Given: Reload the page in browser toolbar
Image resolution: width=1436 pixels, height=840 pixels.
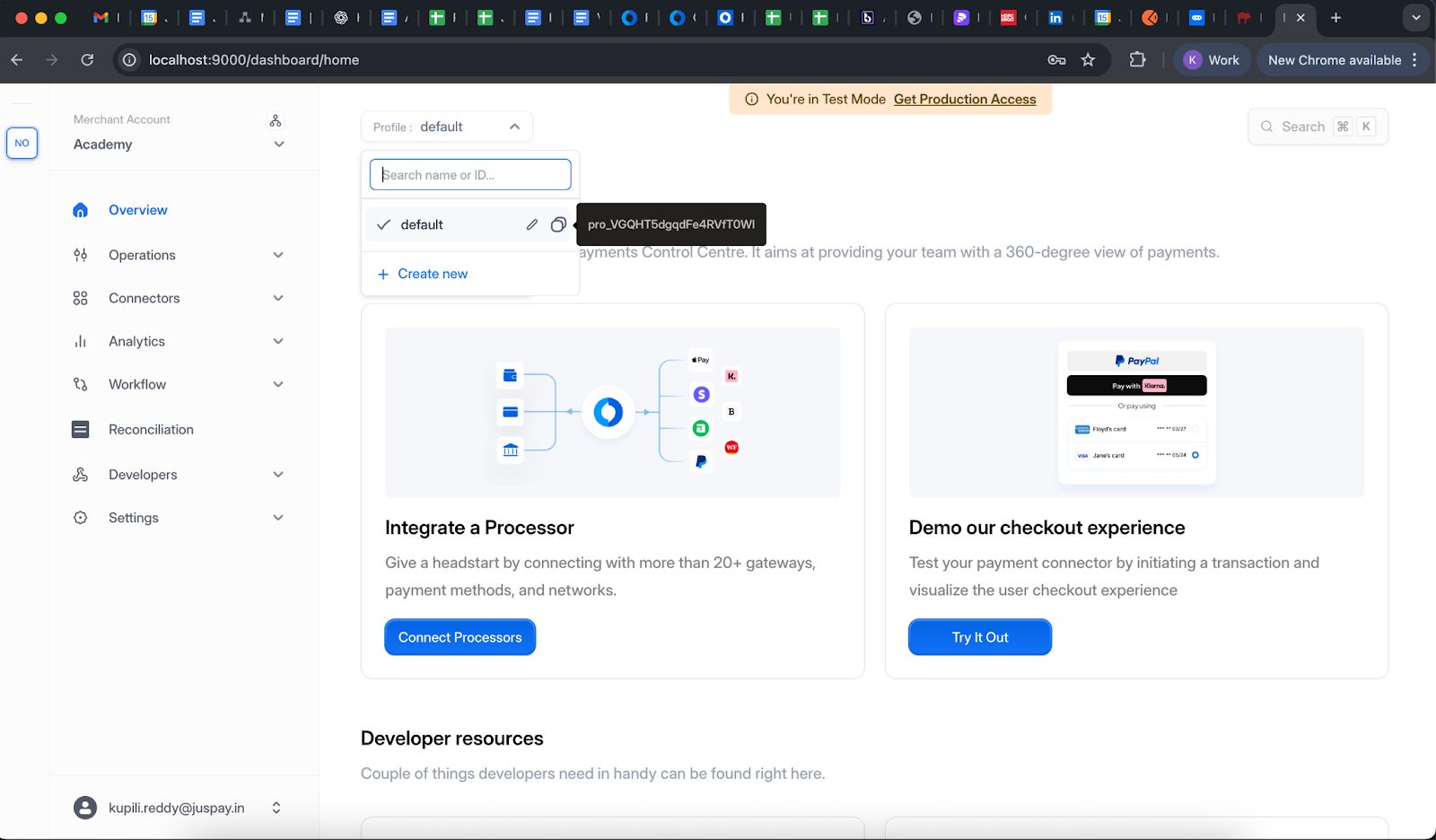Looking at the screenshot, I should click(87, 60).
